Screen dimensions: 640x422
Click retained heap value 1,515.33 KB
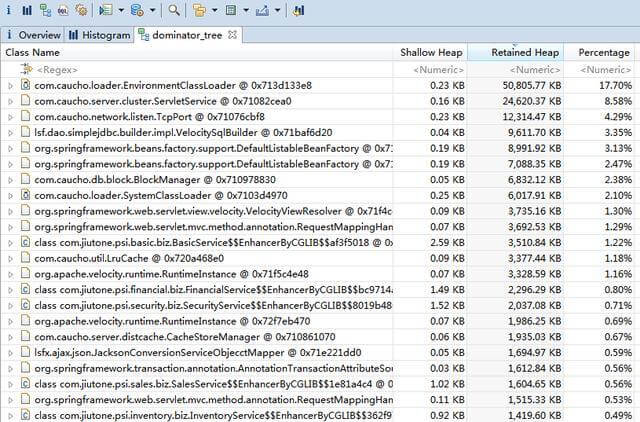click(534, 400)
